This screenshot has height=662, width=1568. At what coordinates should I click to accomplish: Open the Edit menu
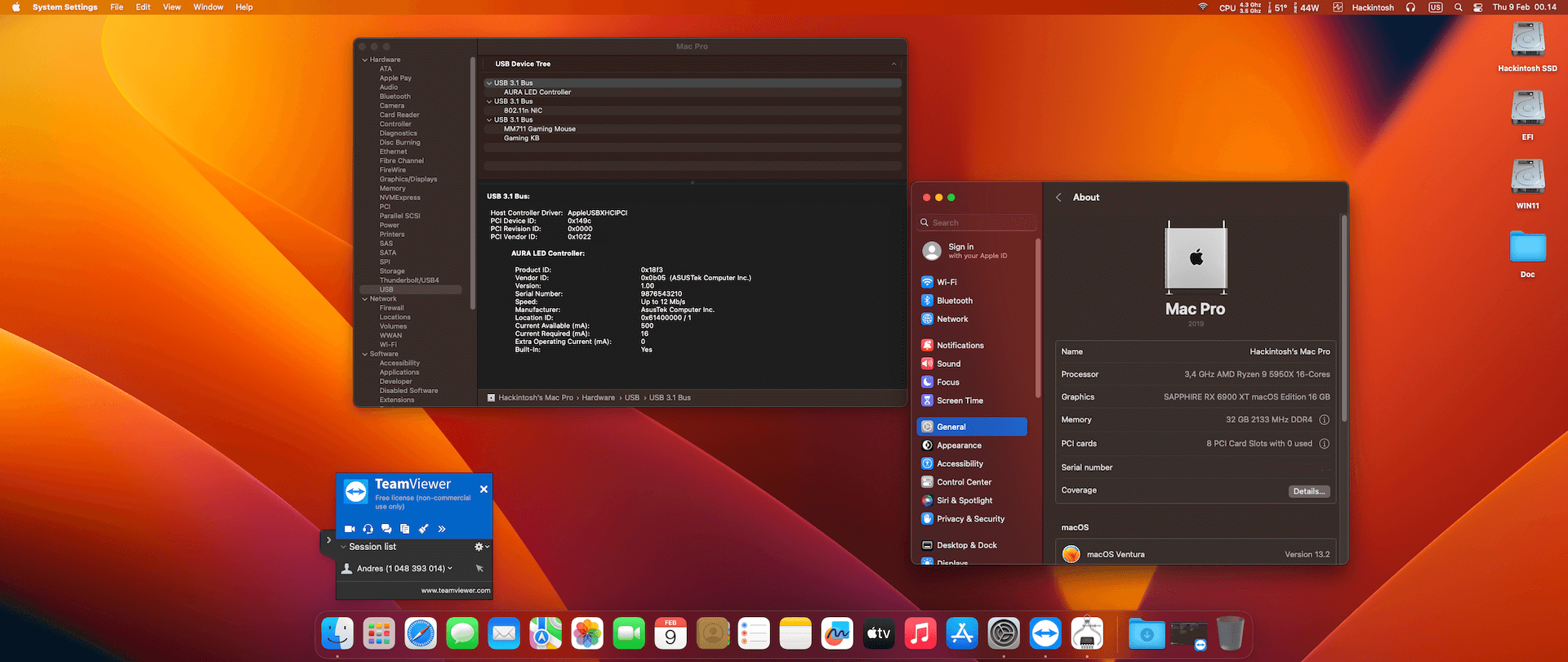143,7
